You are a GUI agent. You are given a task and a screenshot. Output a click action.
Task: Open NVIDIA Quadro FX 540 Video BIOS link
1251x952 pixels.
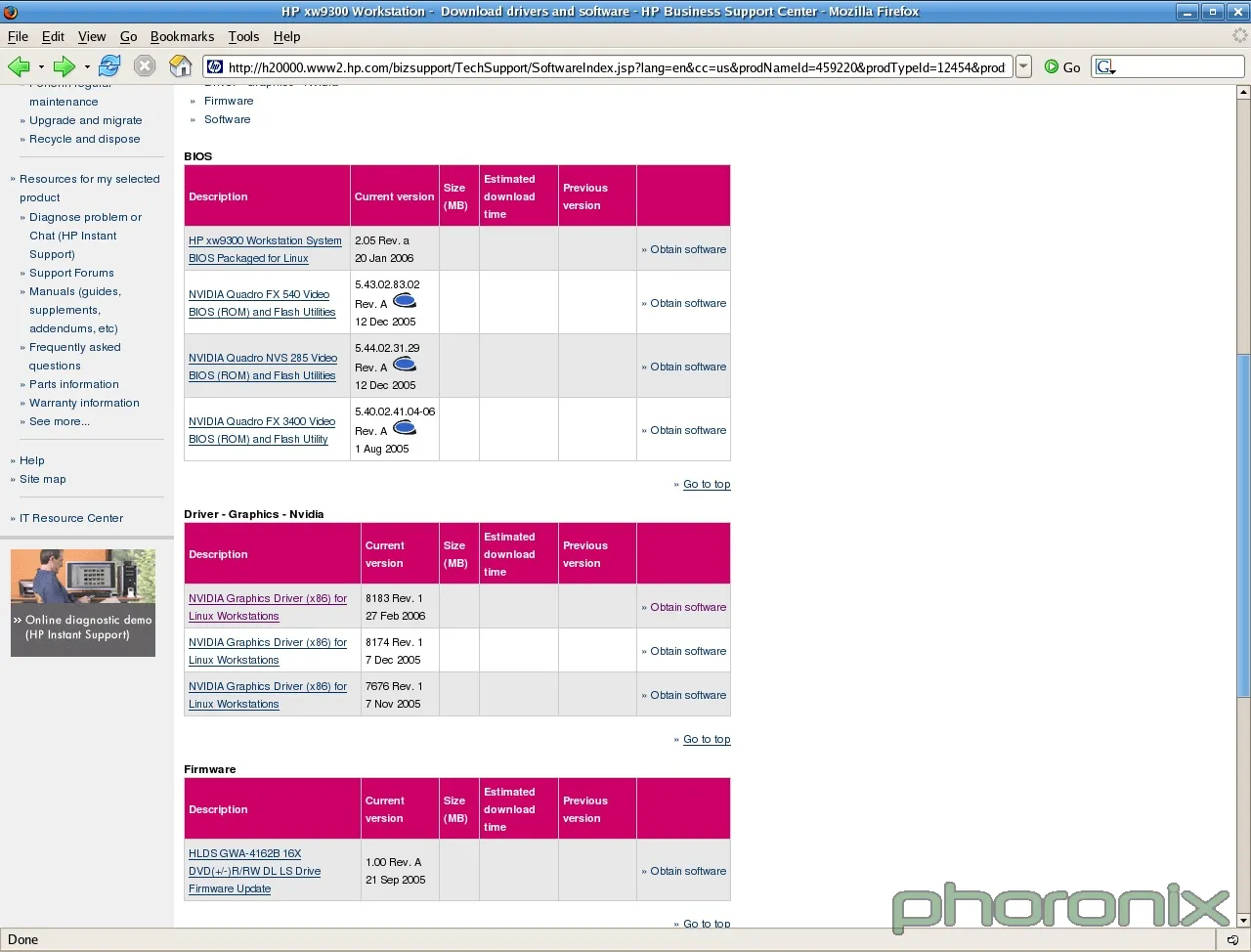[x=262, y=303]
